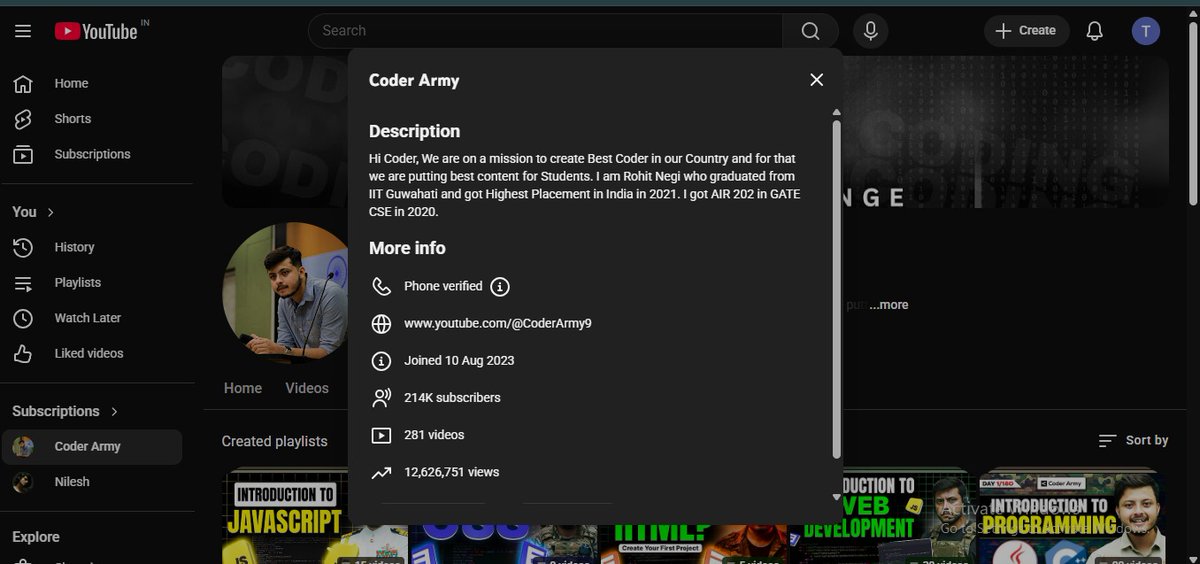This screenshot has height=564, width=1200.
Task: Click the '281 videos' text
Action: click(434, 435)
